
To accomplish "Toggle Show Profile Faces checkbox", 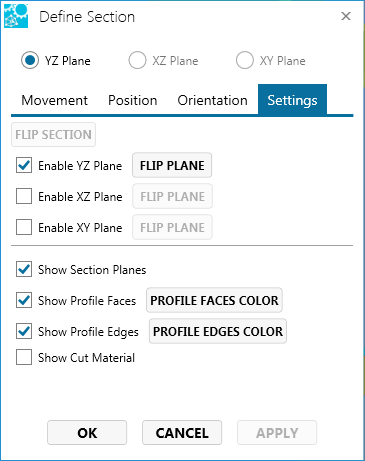I will 24,300.
